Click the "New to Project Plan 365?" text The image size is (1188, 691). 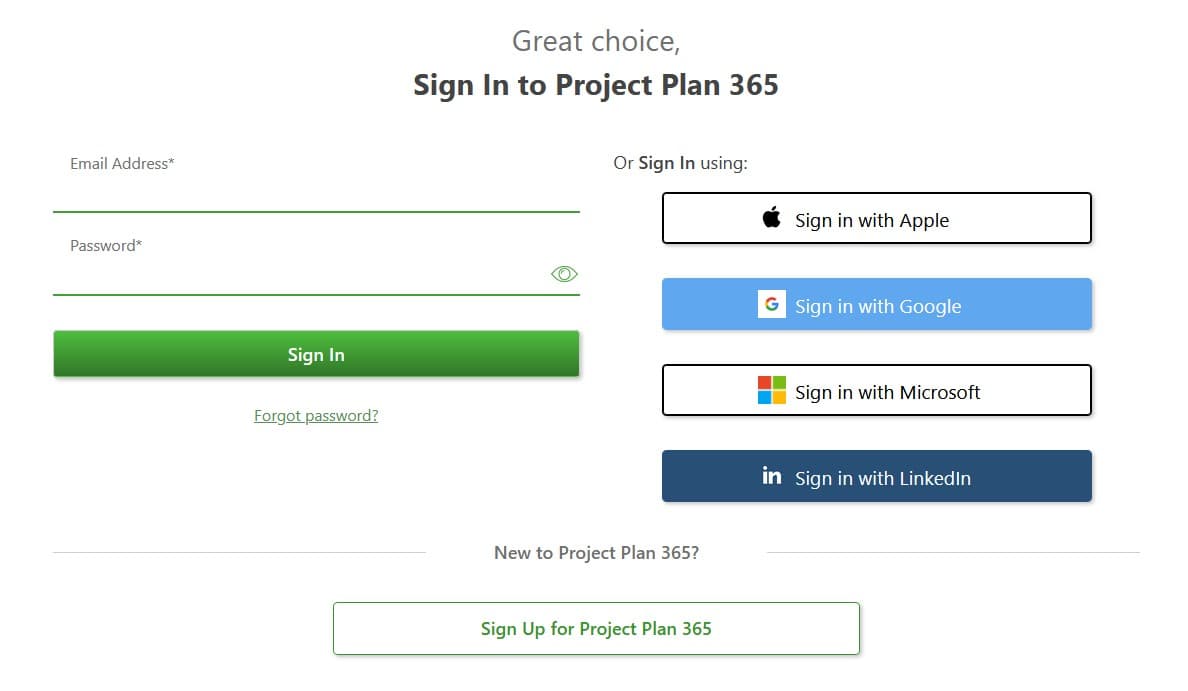pyautogui.click(x=596, y=553)
